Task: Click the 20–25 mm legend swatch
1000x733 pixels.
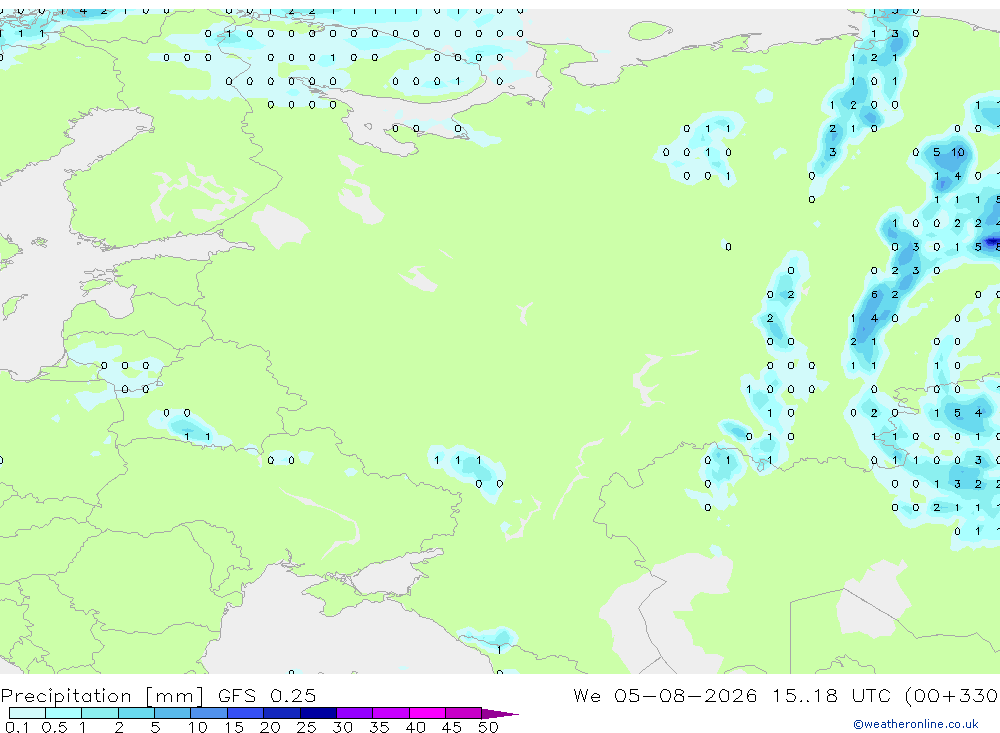Action: tap(282, 713)
